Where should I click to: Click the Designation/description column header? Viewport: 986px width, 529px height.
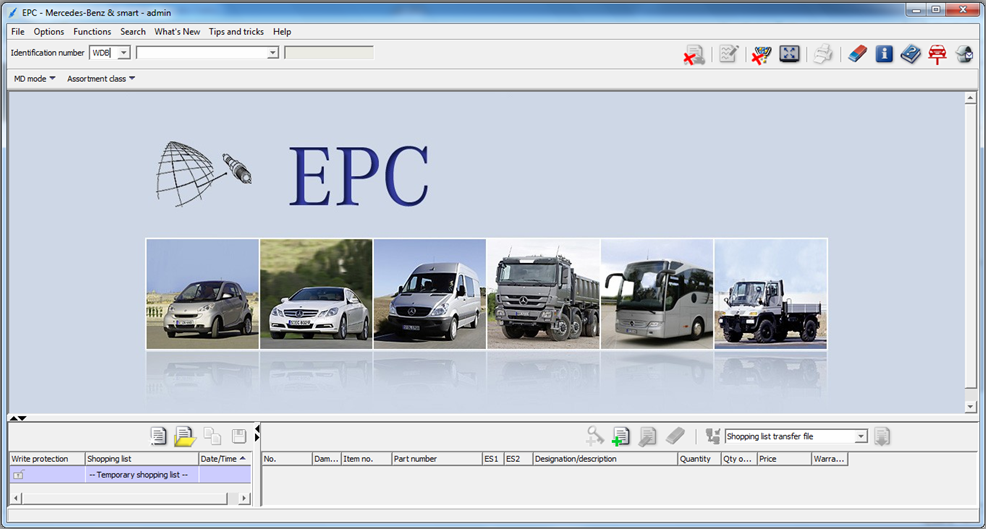coord(605,459)
